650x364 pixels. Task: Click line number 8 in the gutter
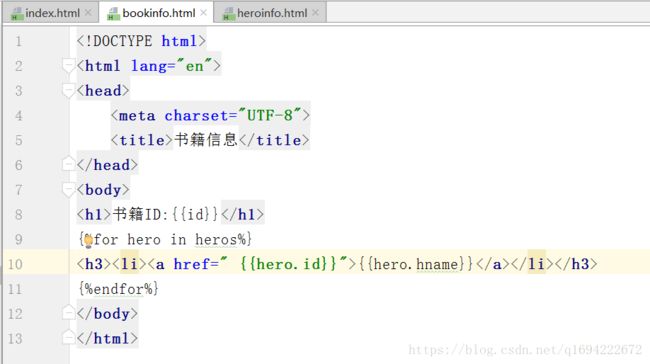pos(18,215)
